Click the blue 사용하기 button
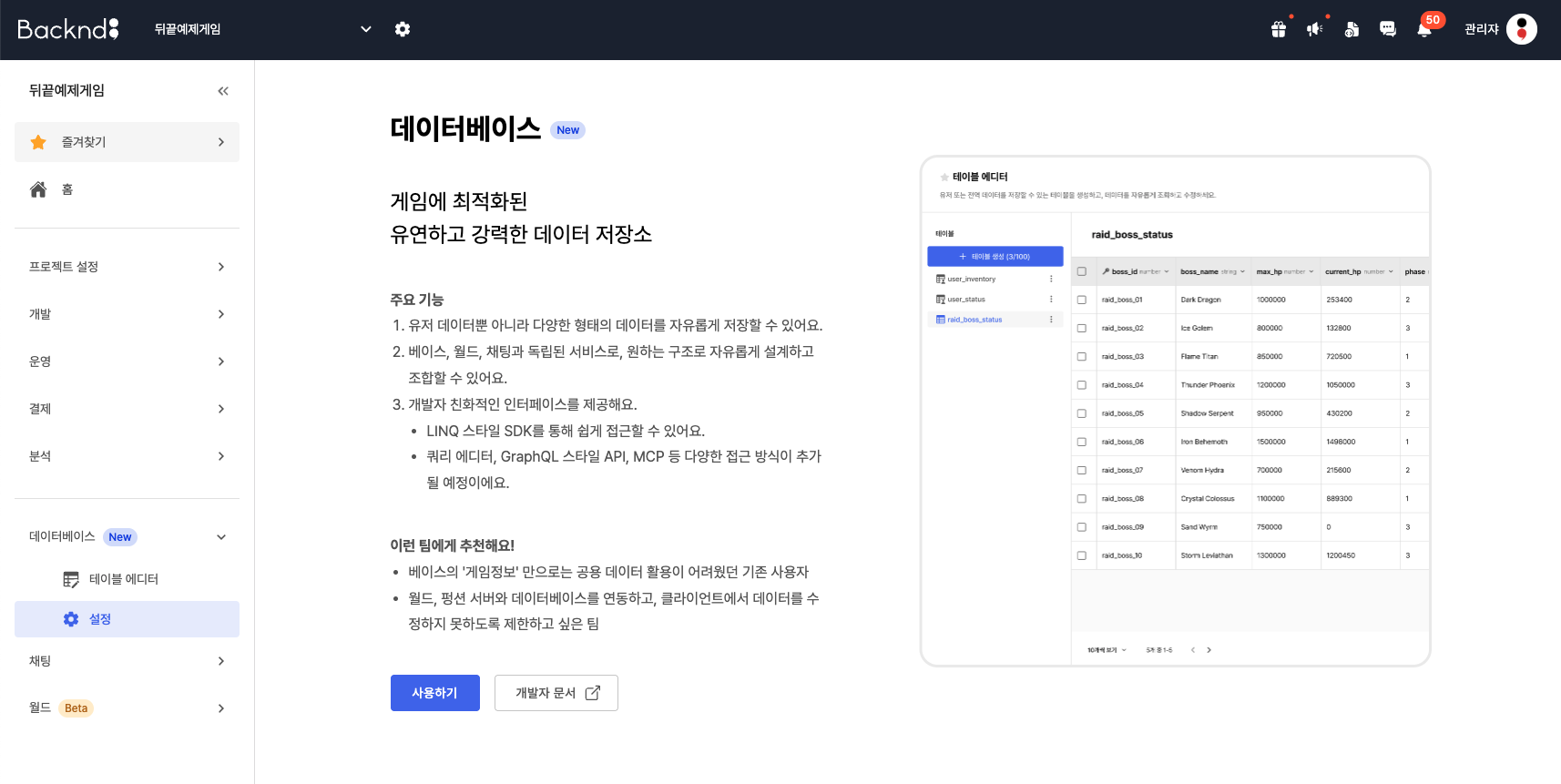Screen dimensions: 1561x784 click(x=435, y=693)
